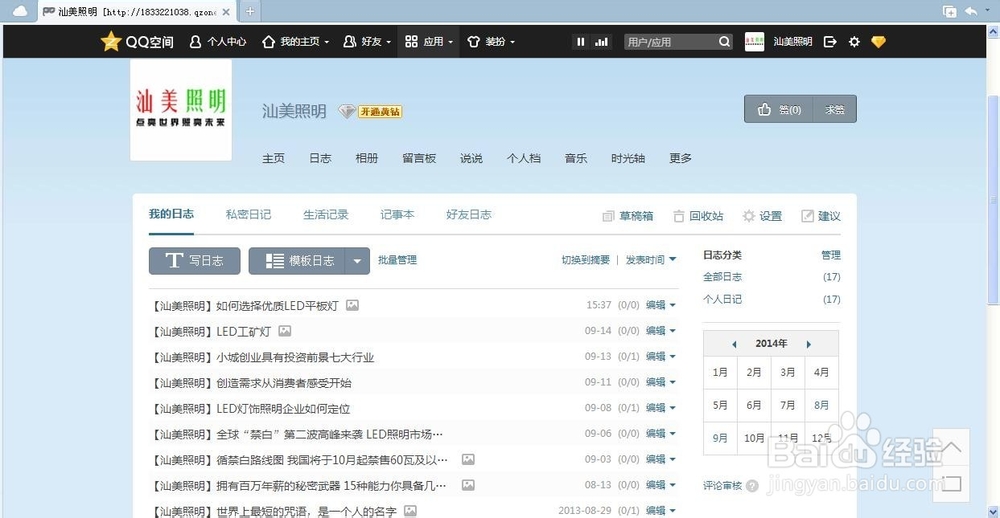Click the 求赞 button
Viewport: 1000px width, 518px height.
pyautogui.click(x=835, y=109)
